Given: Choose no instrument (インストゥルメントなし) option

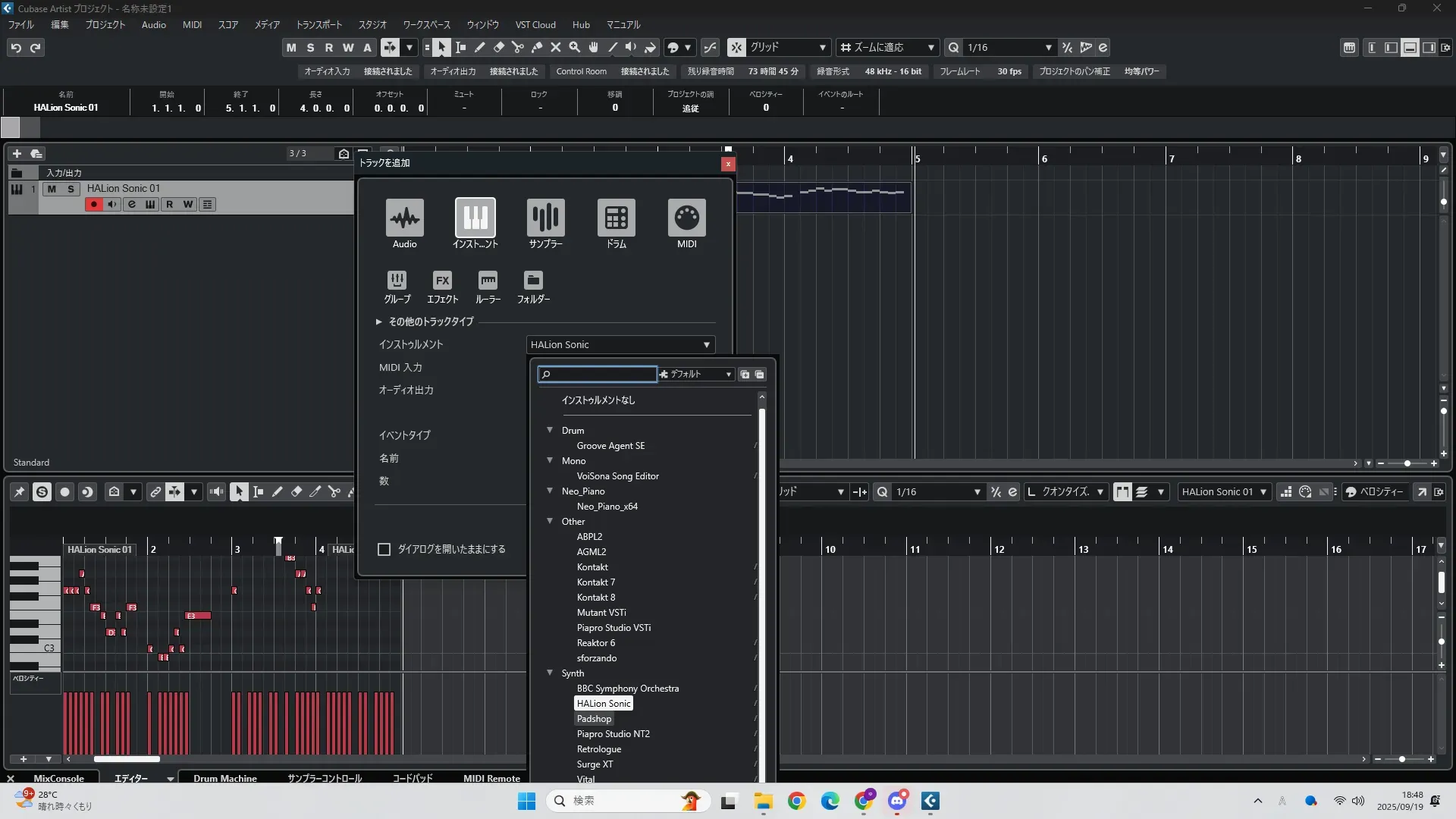Looking at the screenshot, I should [598, 400].
